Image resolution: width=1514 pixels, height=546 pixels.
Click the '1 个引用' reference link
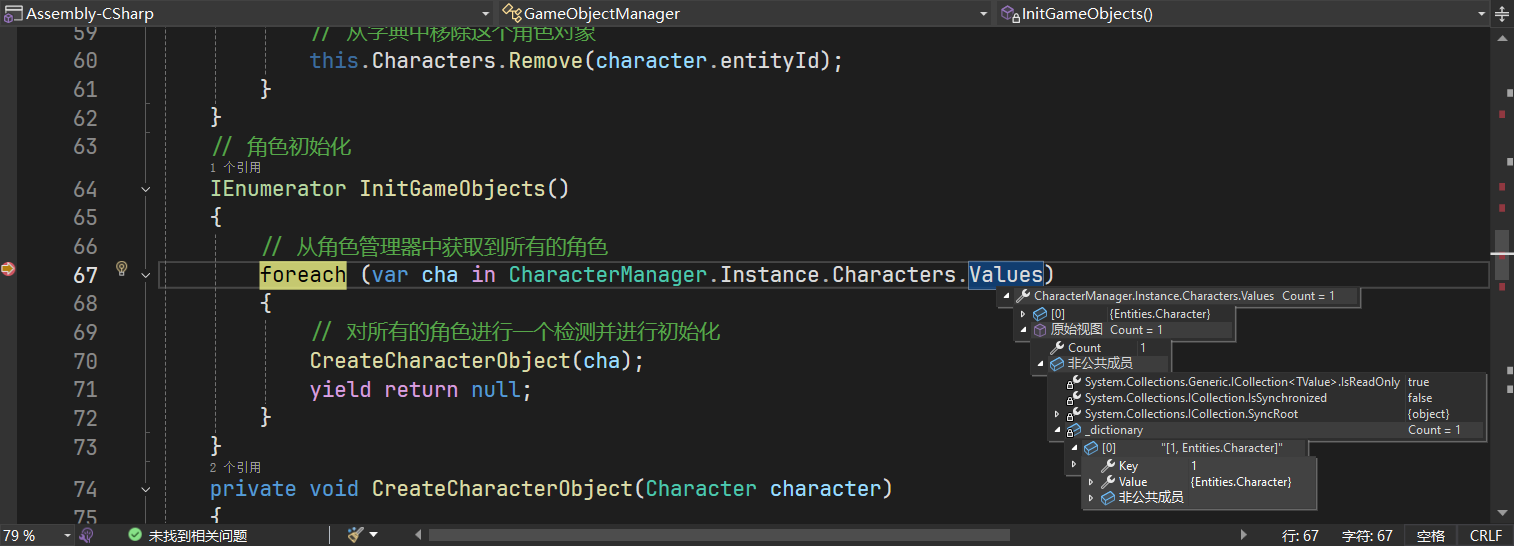point(235,168)
